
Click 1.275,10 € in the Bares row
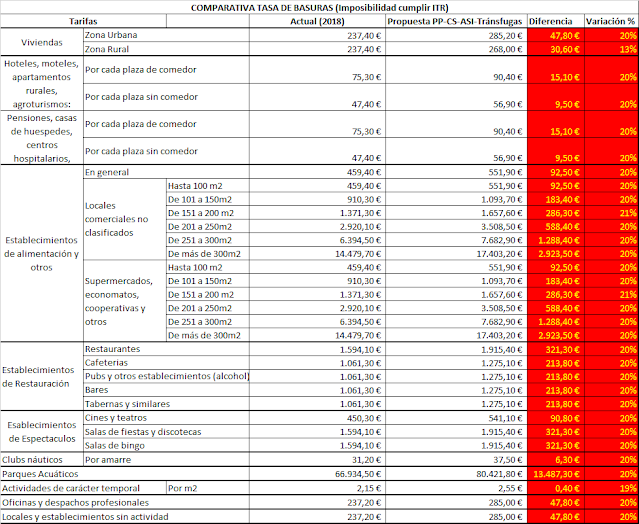click(456, 390)
